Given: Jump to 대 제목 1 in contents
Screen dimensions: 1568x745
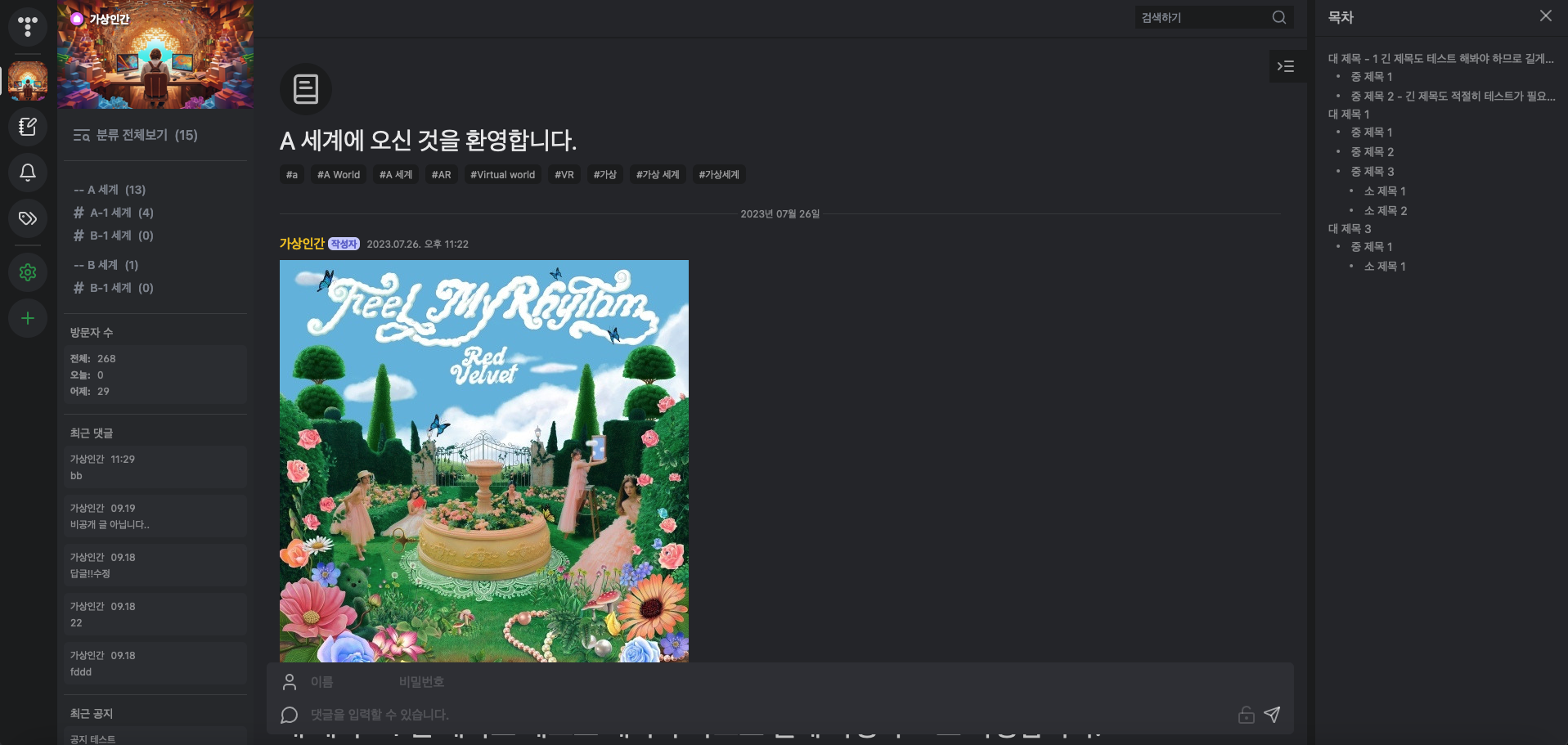Looking at the screenshot, I should [x=1349, y=114].
